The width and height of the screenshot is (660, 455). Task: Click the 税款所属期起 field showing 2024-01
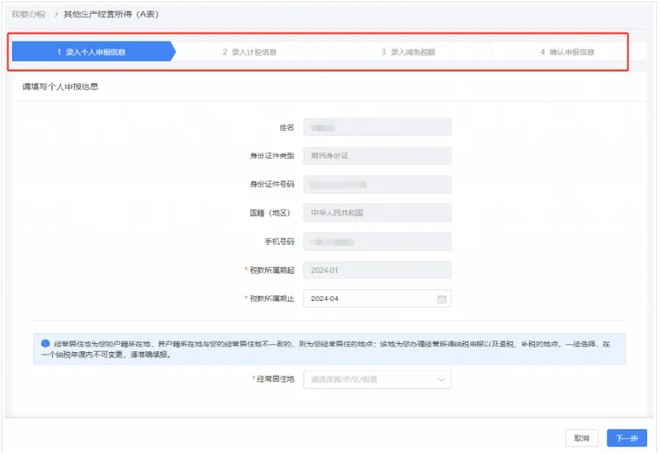point(377,270)
